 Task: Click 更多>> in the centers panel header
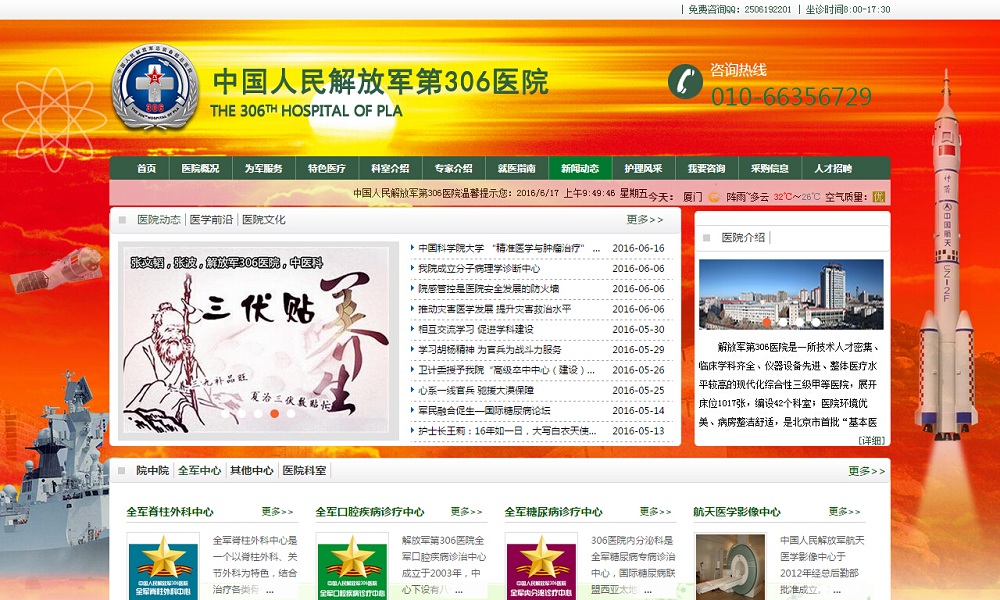coord(867,471)
